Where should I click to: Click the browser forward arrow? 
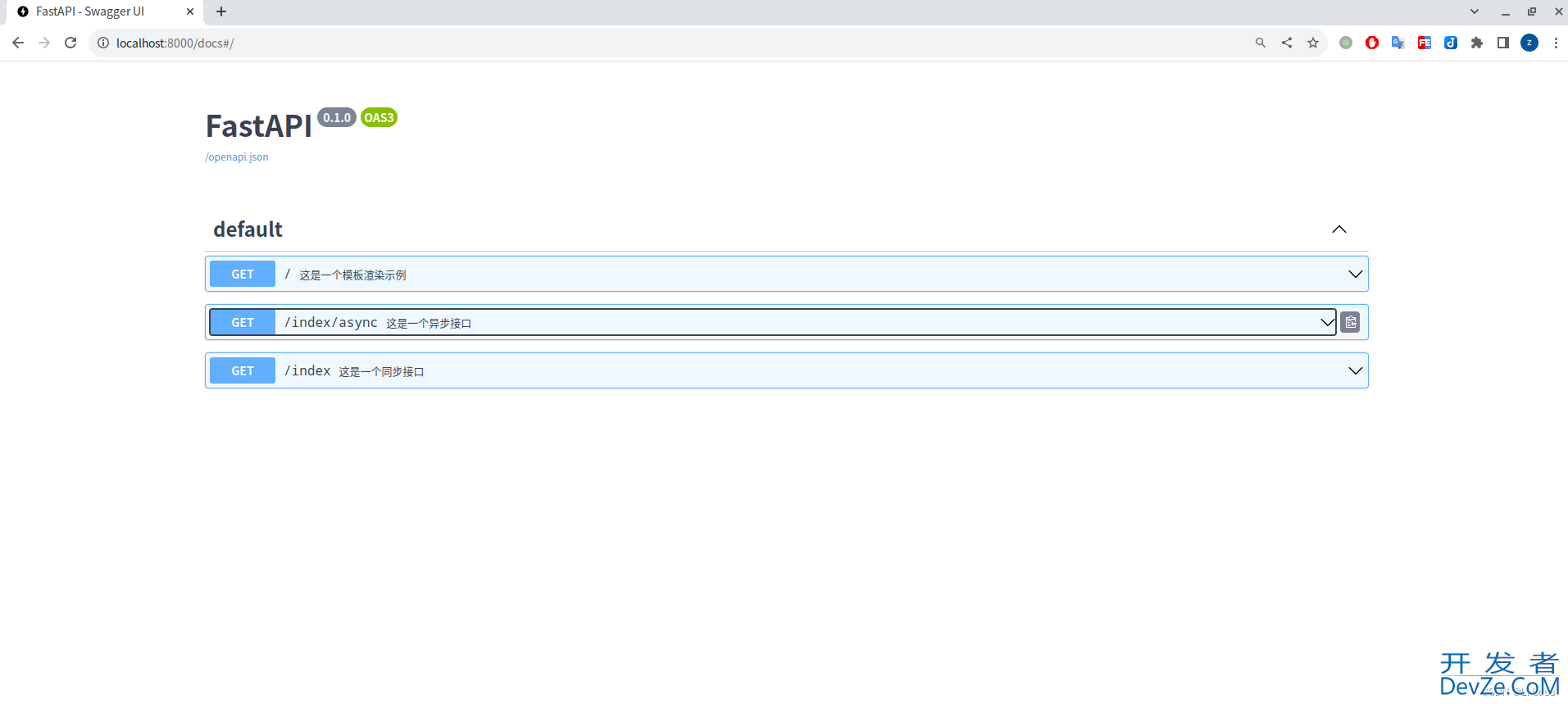44,43
